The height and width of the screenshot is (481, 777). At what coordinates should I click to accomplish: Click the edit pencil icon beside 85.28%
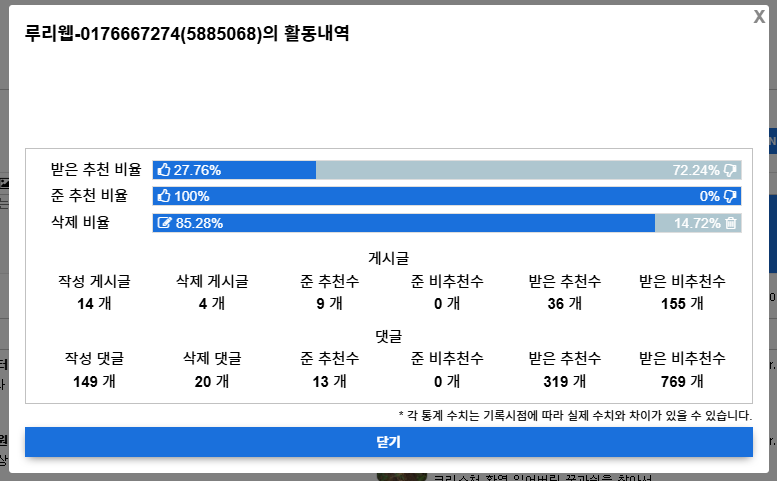pos(164,223)
